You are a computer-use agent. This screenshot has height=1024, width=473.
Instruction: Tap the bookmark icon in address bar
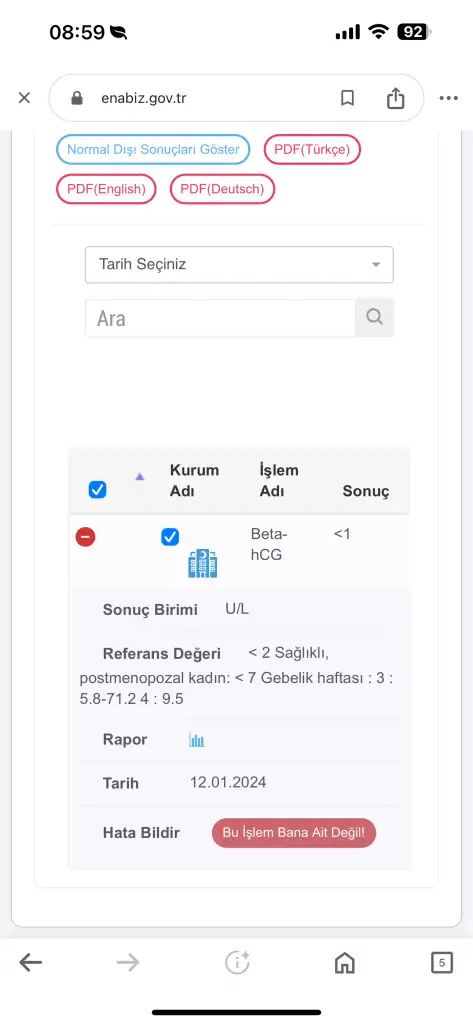[x=348, y=98]
